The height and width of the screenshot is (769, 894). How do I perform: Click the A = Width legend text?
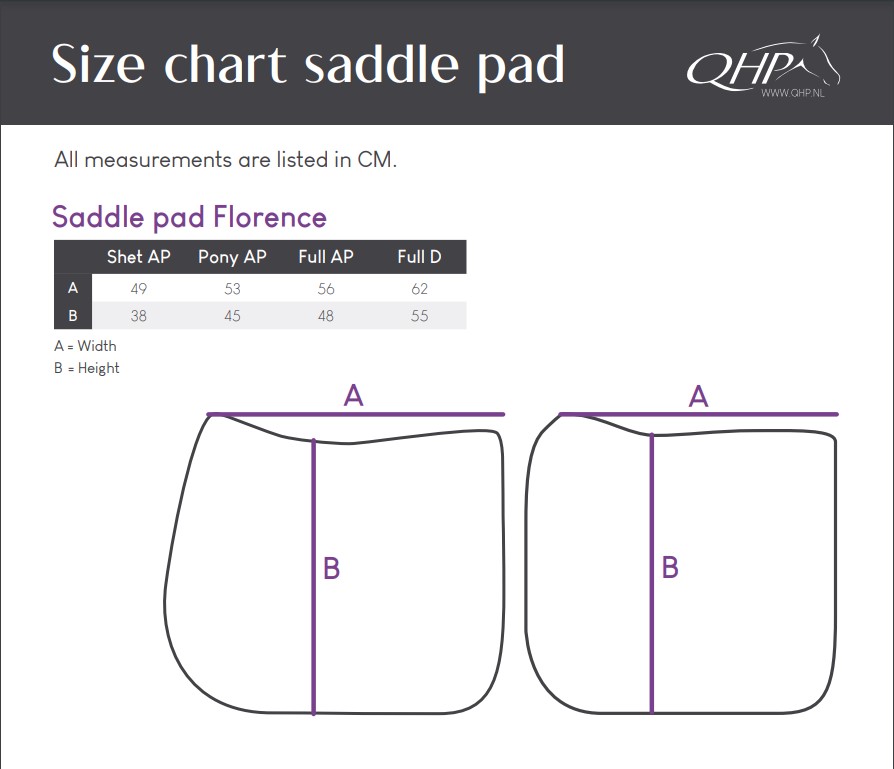[86, 346]
